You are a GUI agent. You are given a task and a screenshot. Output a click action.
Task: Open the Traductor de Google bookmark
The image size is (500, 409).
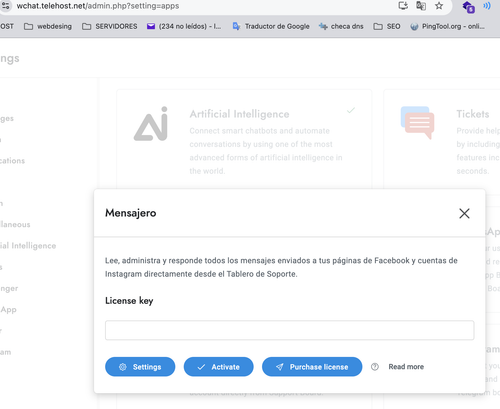click(x=271, y=26)
